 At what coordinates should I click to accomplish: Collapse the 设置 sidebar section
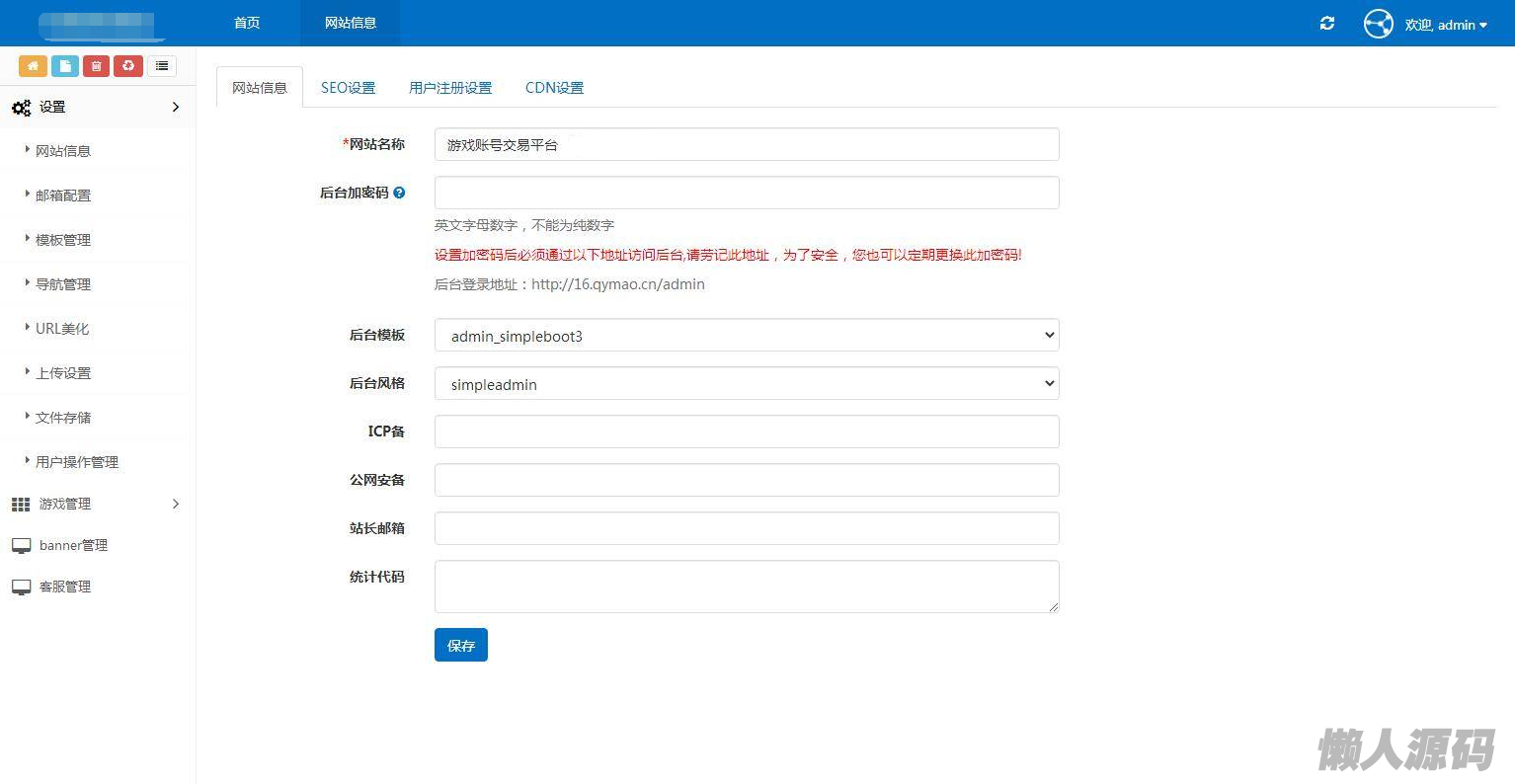click(97, 107)
